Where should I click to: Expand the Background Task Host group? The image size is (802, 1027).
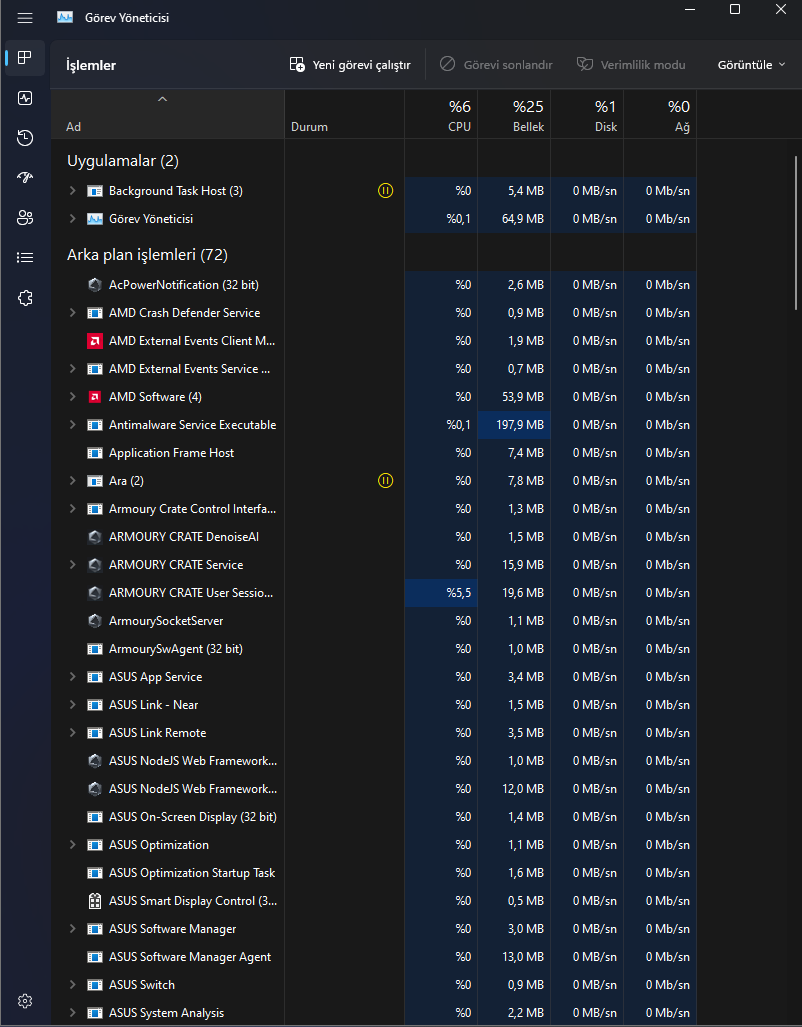[x=73, y=191]
